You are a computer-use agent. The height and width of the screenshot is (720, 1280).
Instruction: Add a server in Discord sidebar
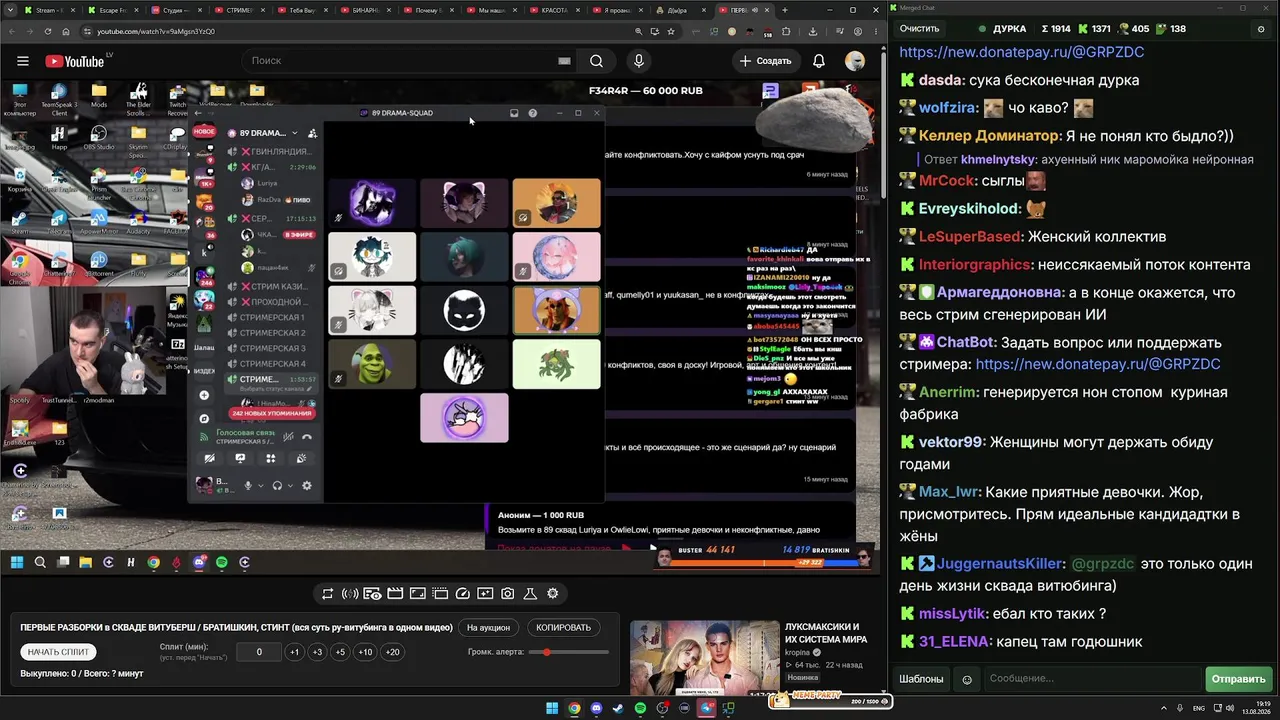(x=204, y=395)
